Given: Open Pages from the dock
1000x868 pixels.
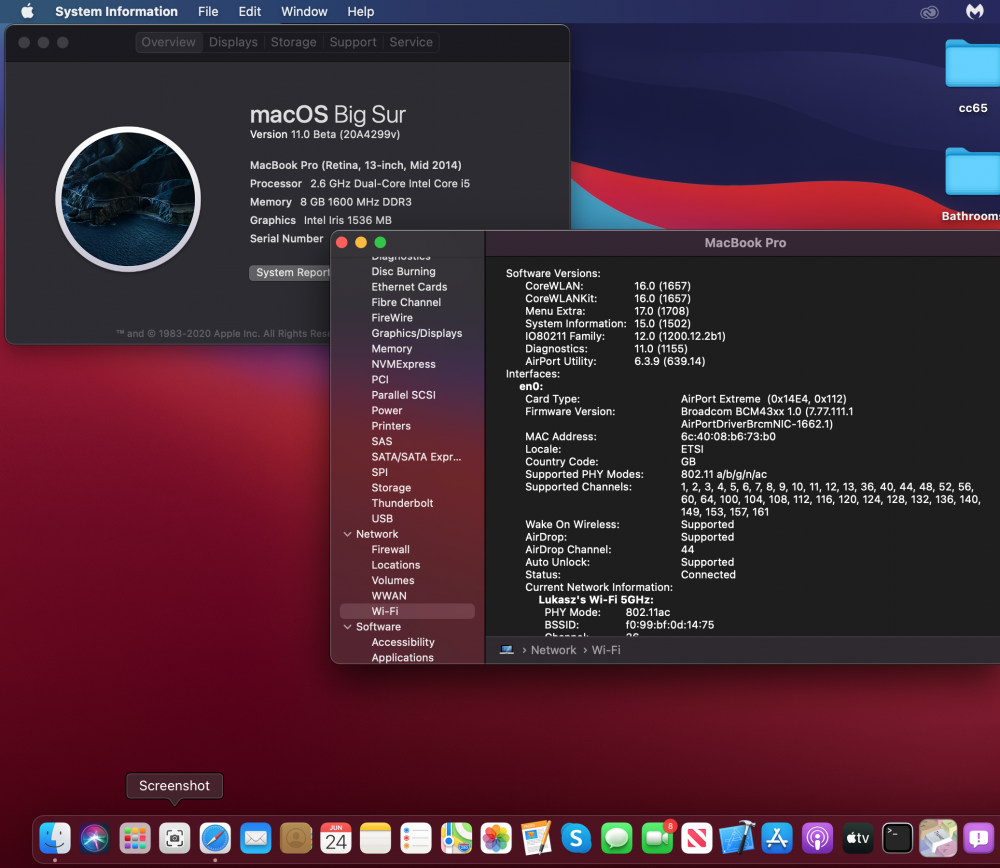Looking at the screenshot, I should point(536,838).
